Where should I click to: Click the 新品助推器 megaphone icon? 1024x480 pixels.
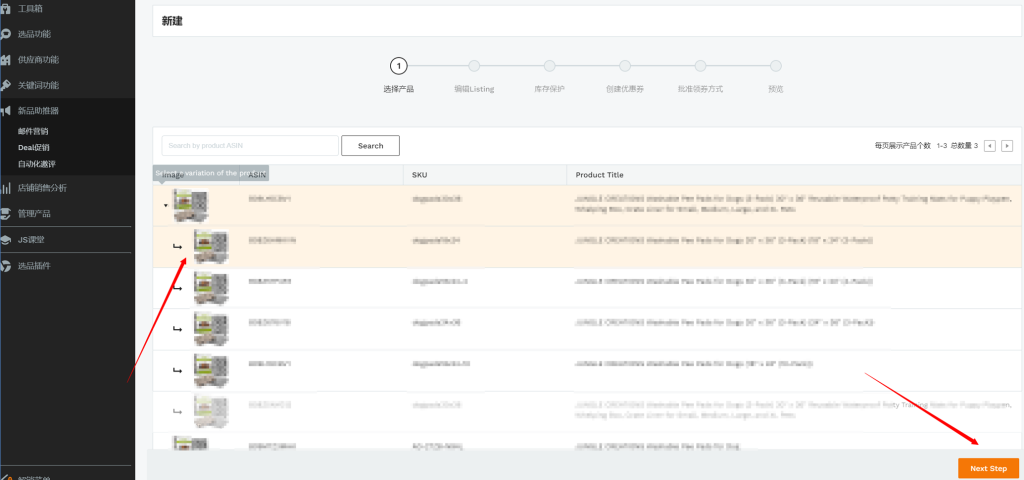point(5,110)
